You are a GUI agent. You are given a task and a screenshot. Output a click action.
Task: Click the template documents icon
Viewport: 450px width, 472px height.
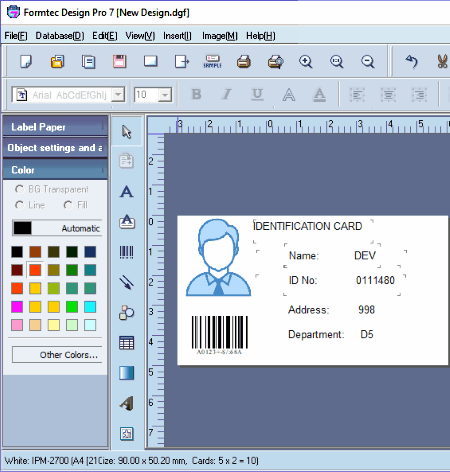click(88, 62)
